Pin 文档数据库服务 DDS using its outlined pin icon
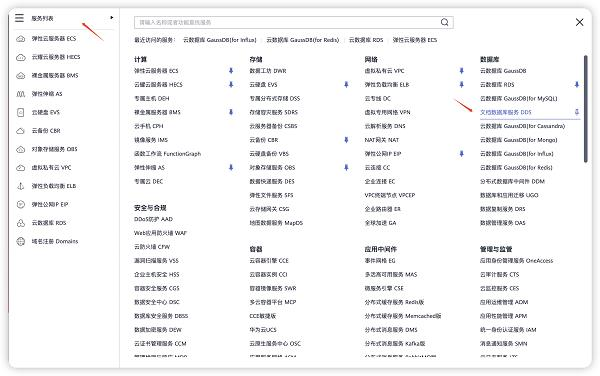The height and width of the screenshot is (376, 600). [577, 112]
